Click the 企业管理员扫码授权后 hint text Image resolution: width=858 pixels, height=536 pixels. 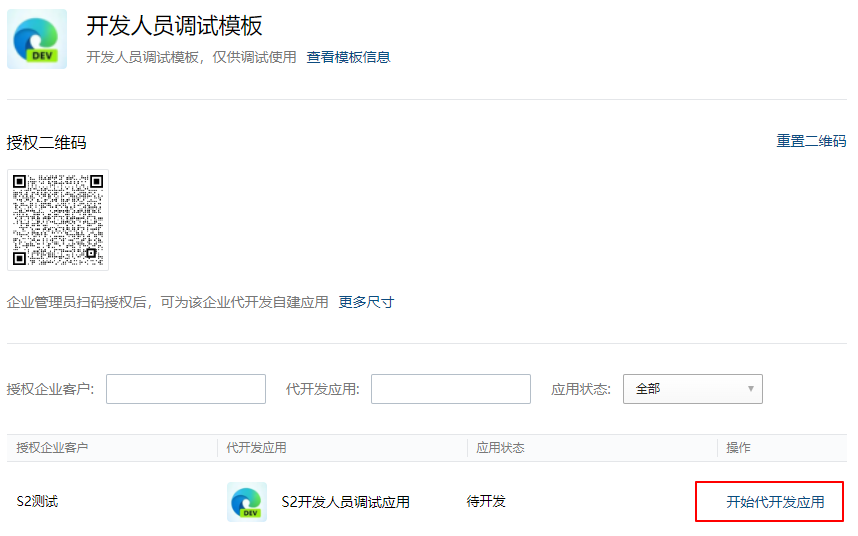point(167,302)
